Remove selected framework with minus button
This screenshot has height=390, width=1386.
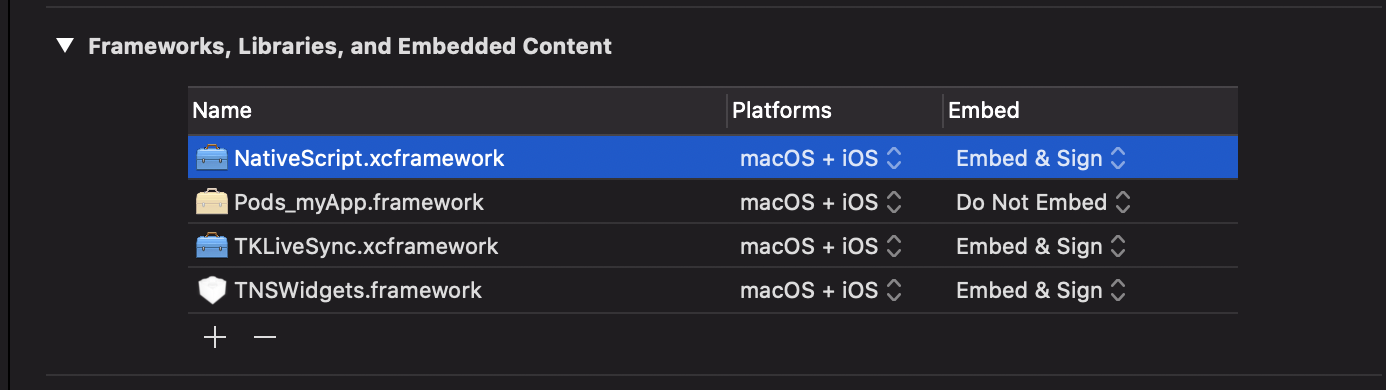tap(264, 337)
